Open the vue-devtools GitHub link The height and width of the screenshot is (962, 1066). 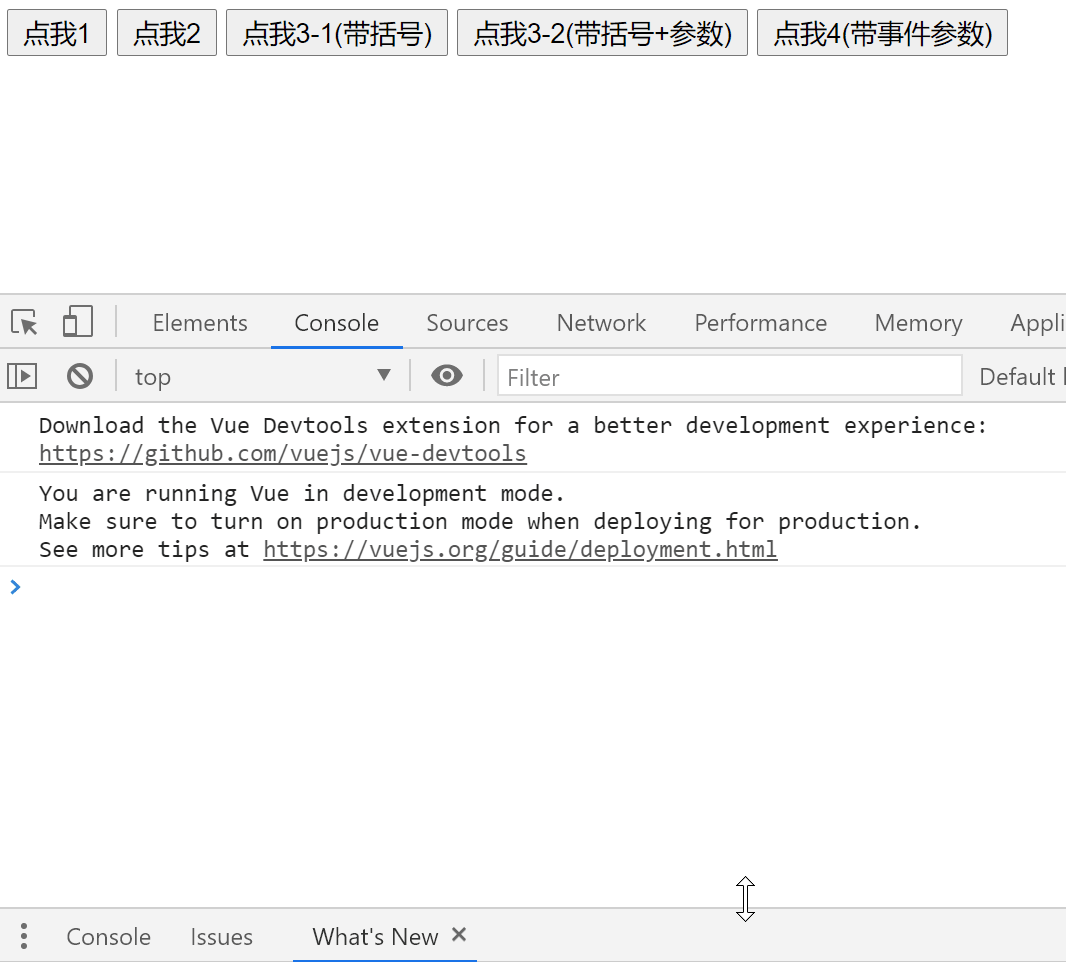click(282, 453)
